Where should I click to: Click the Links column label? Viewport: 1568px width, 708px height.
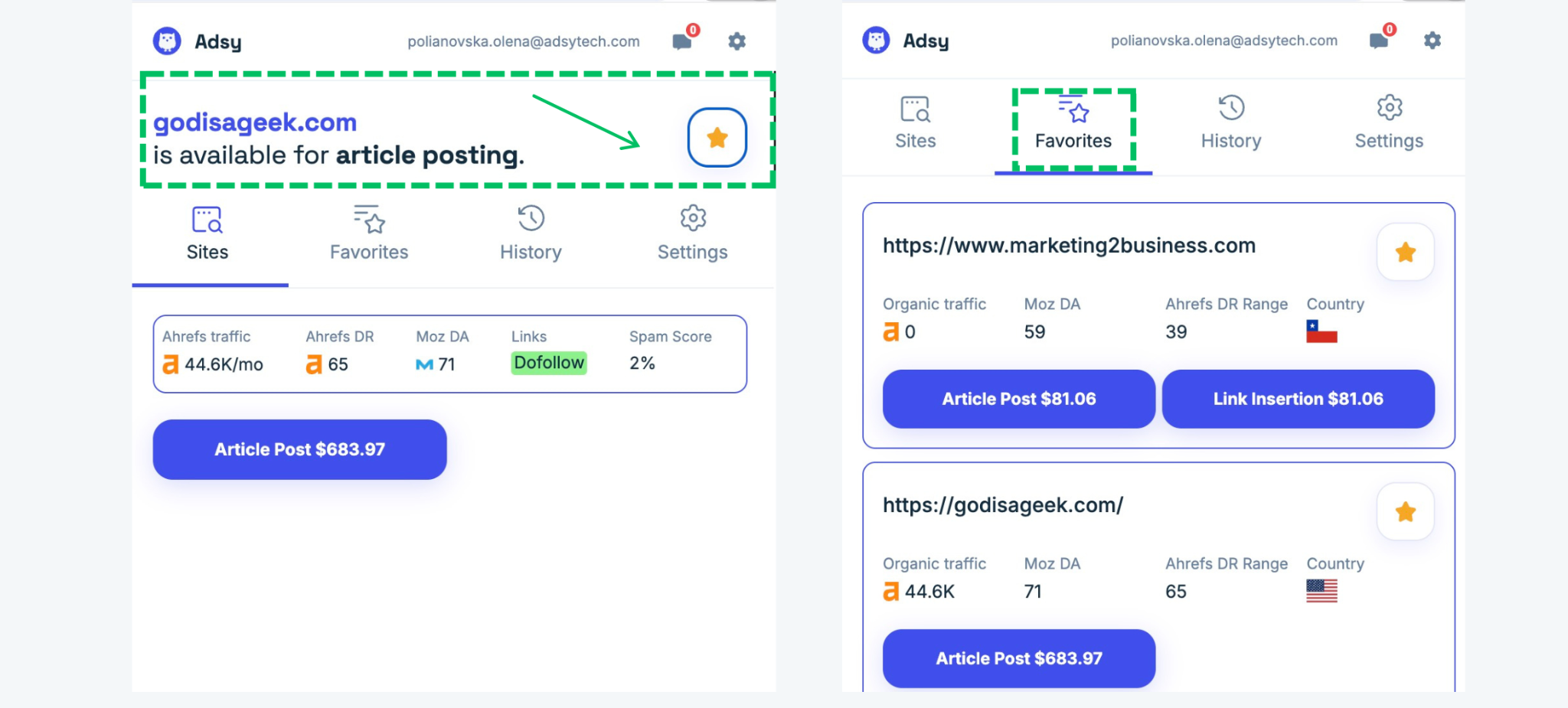click(529, 337)
